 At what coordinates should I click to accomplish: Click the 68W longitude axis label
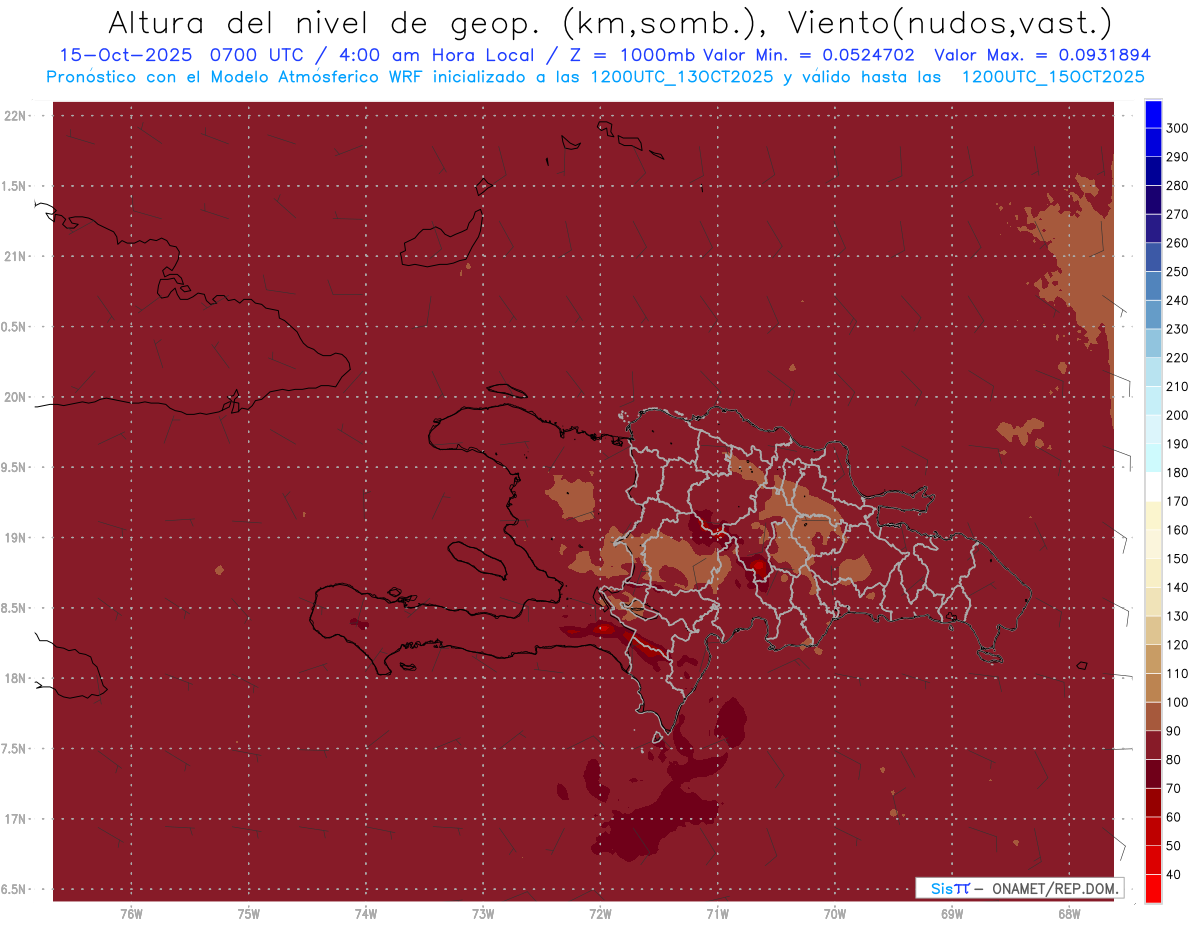1069,913
